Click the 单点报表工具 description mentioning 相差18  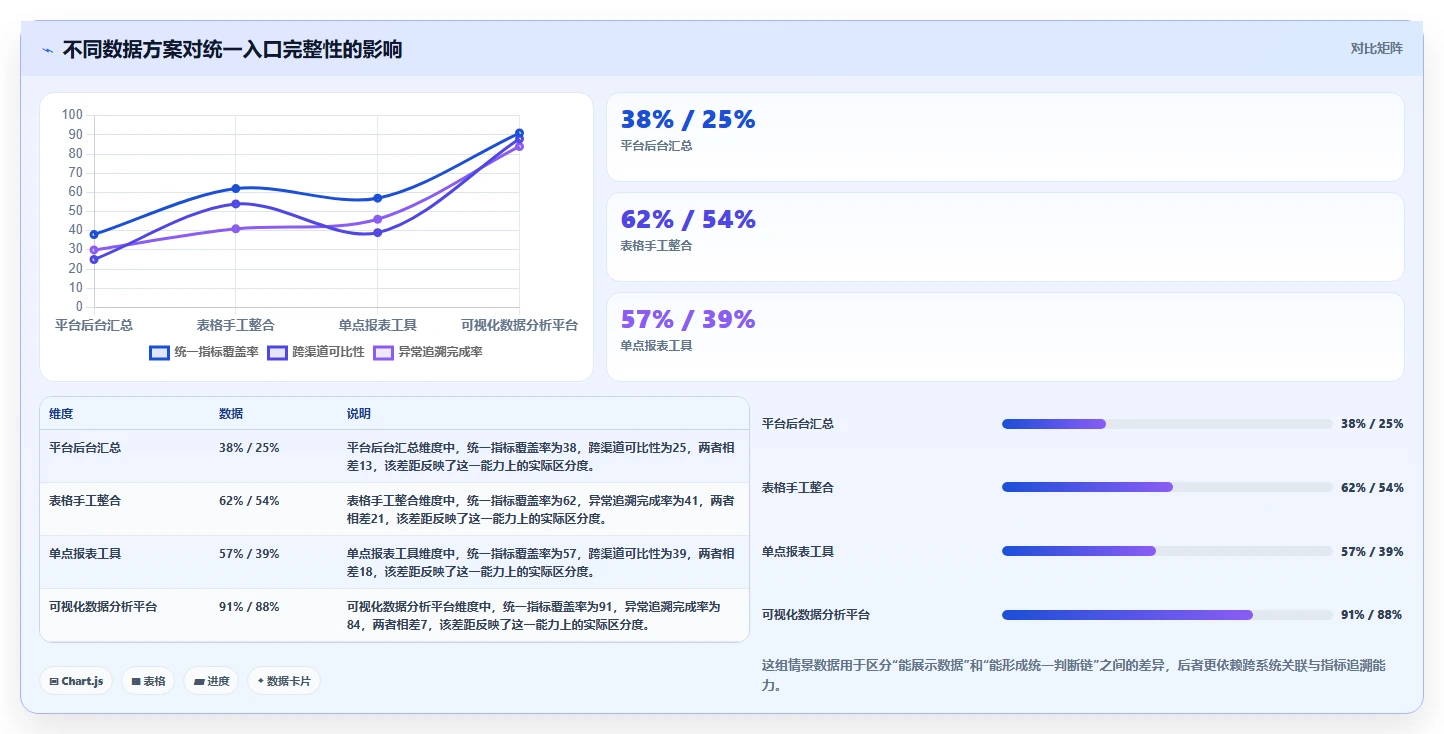[x=541, y=563]
